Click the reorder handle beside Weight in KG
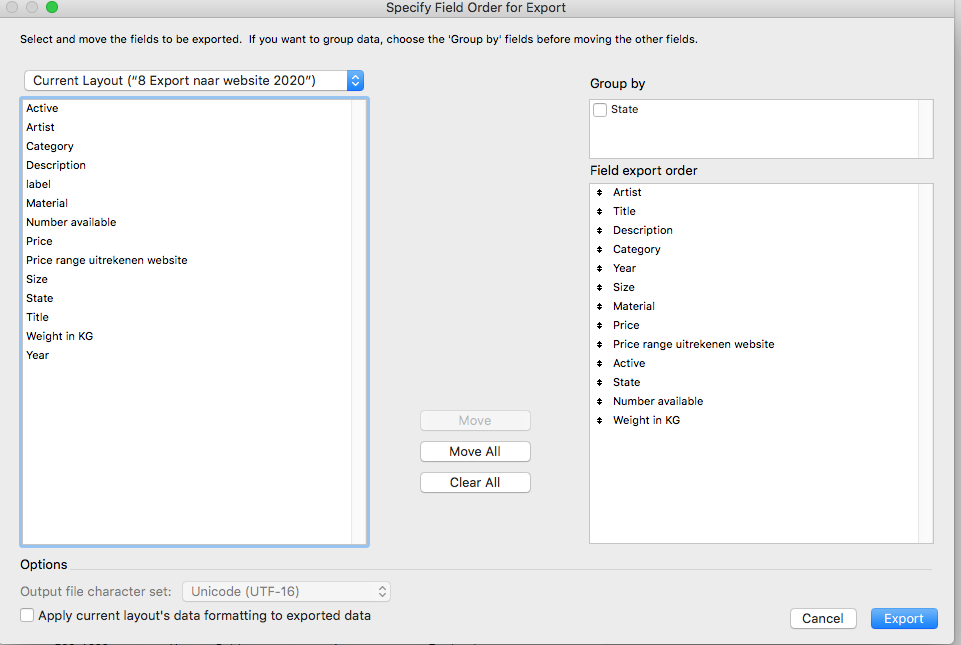The height and width of the screenshot is (645, 961). [600, 420]
